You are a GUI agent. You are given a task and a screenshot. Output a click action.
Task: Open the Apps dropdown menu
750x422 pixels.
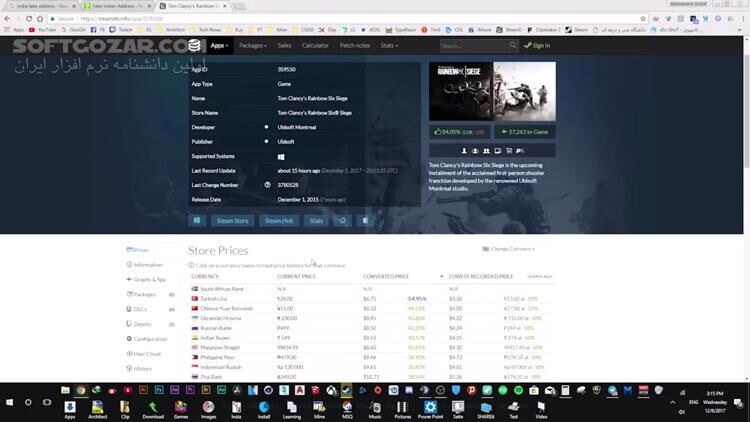[218, 45]
